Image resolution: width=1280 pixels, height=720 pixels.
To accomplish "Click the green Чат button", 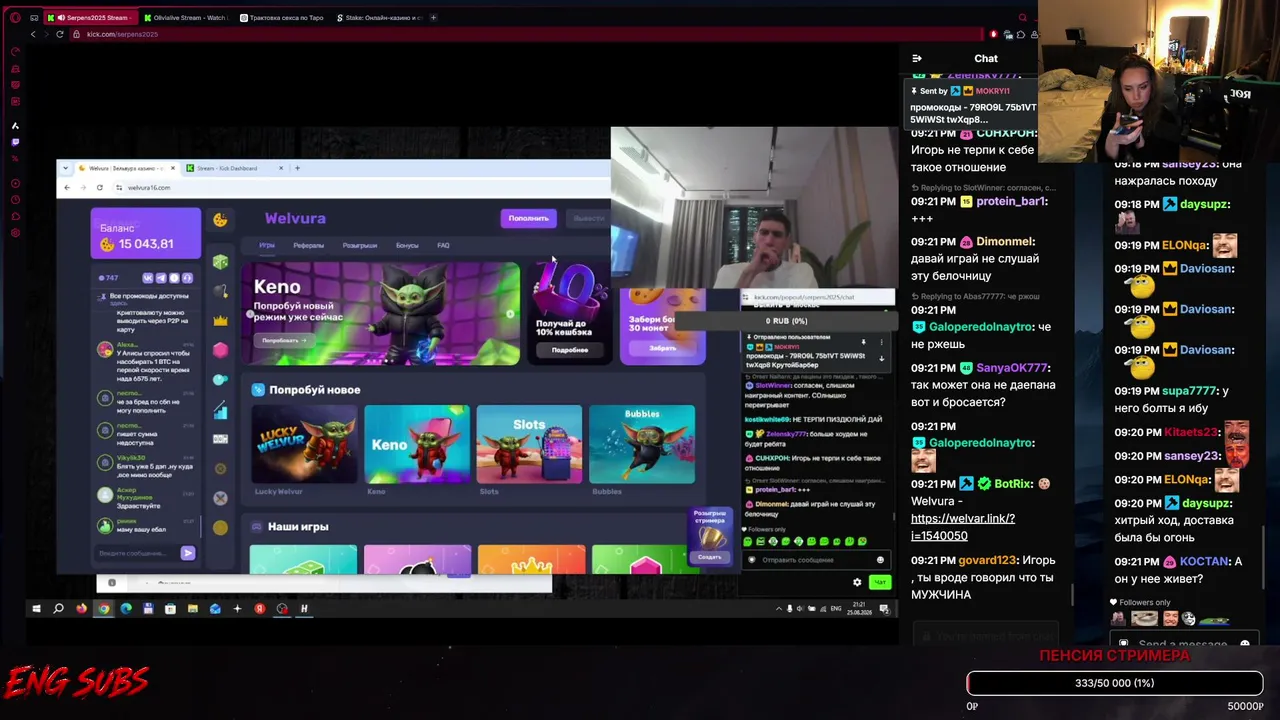I will (880, 582).
